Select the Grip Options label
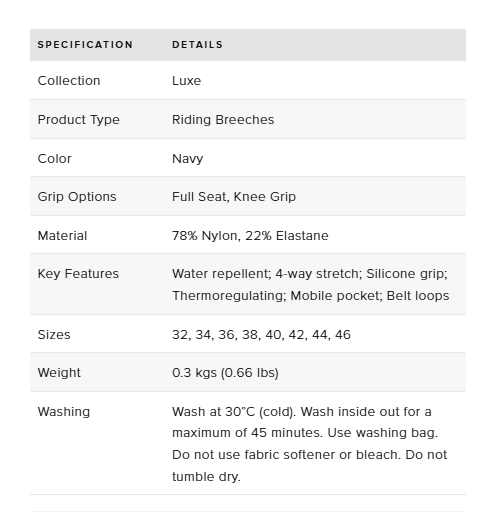Viewport: 497px width, 512px height. point(77,197)
